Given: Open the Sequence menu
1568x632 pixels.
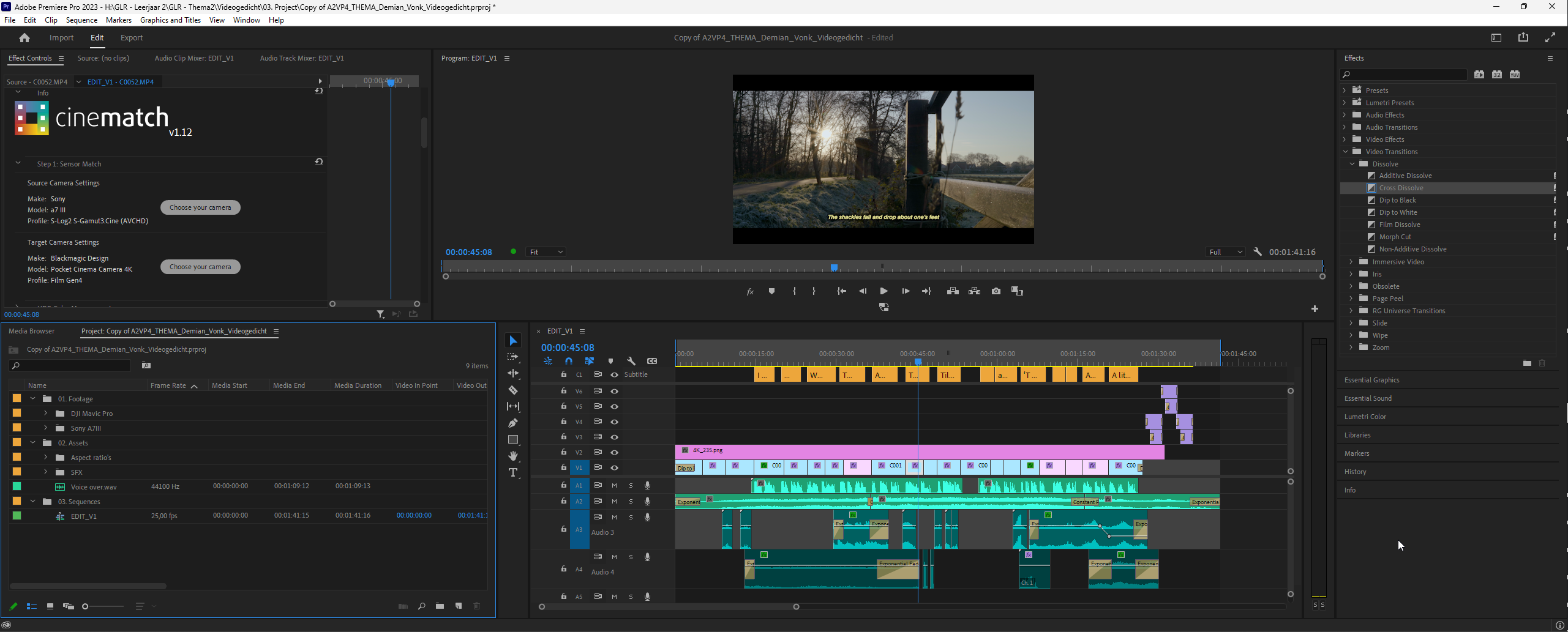Looking at the screenshot, I should click(x=81, y=20).
